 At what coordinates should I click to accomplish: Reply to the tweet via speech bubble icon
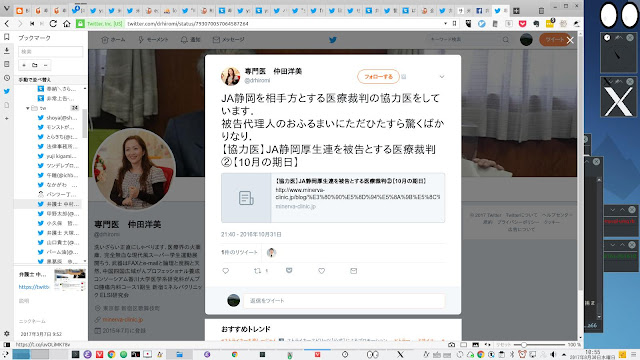(x=226, y=271)
